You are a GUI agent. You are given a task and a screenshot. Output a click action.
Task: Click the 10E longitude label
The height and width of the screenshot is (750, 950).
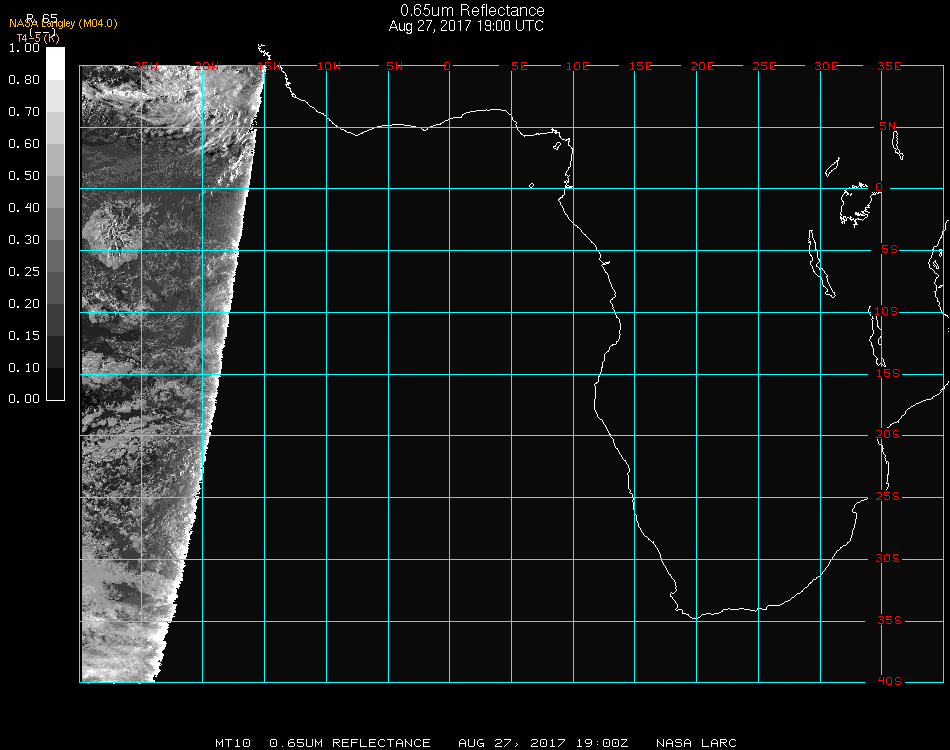pyautogui.click(x=577, y=66)
